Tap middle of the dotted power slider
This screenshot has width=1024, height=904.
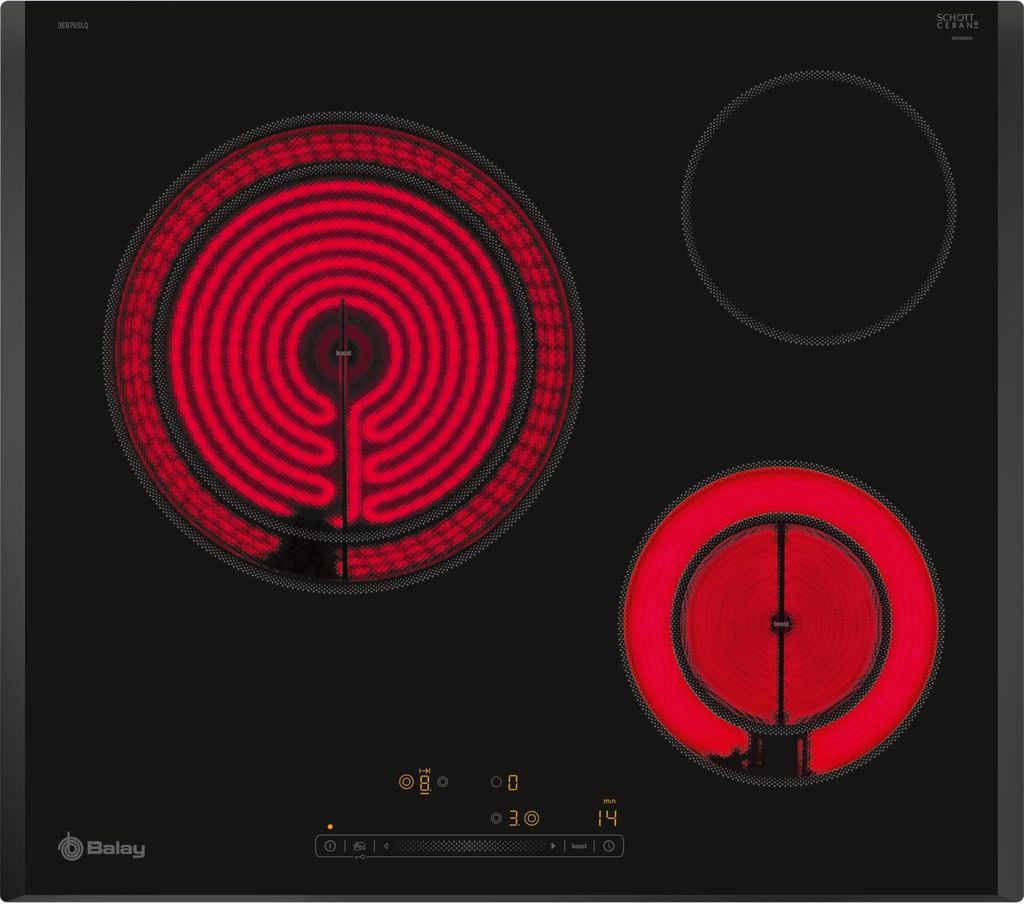pos(470,846)
